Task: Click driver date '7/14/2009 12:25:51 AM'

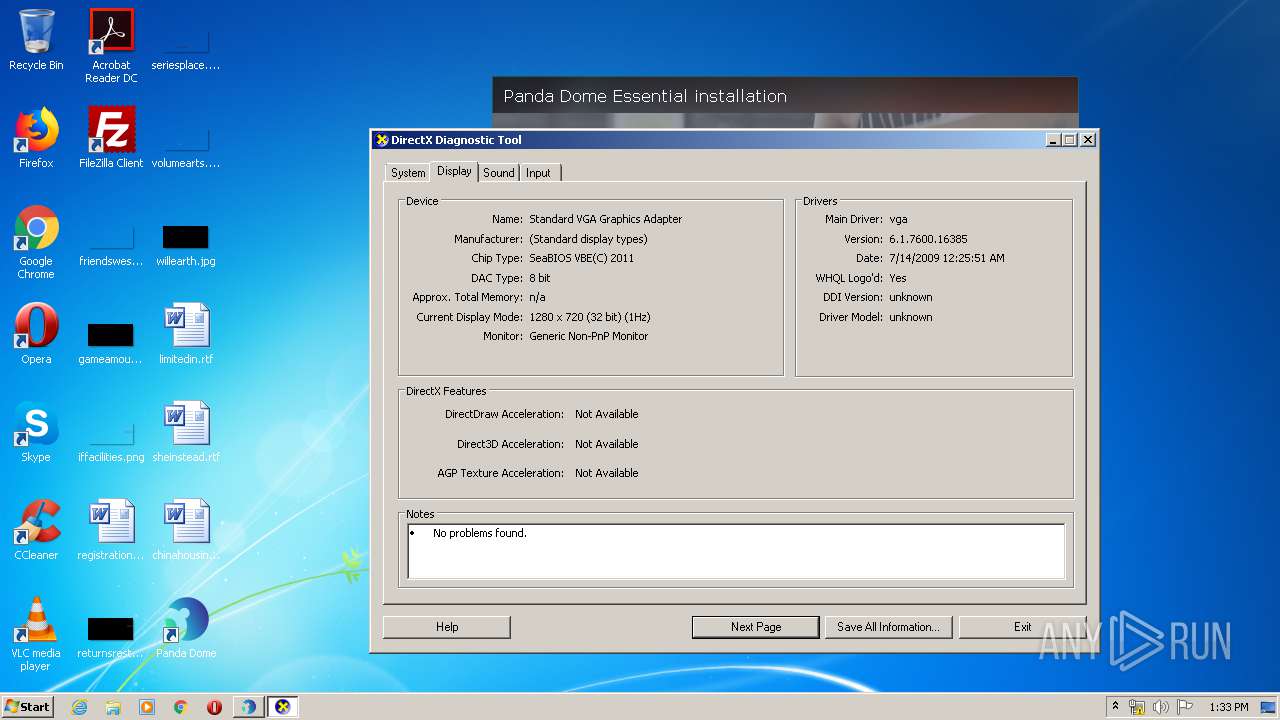Action: [x=947, y=258]
